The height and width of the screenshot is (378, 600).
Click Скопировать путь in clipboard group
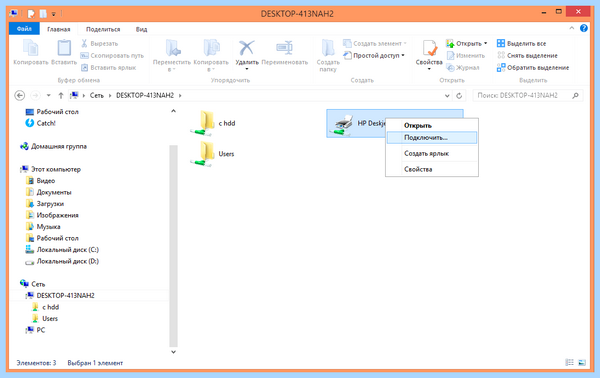[112, 55]
